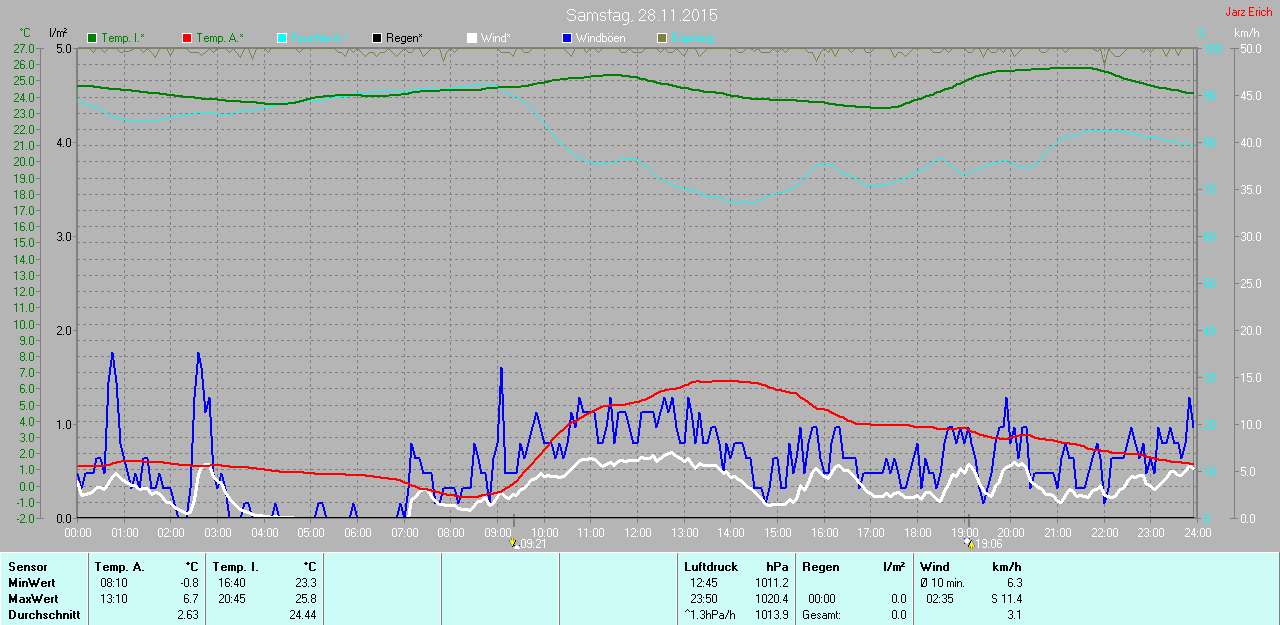Viewport: 1280px width, 625px height.
Task: Click the white Wind legend square
Action: (x=472, y=38)
